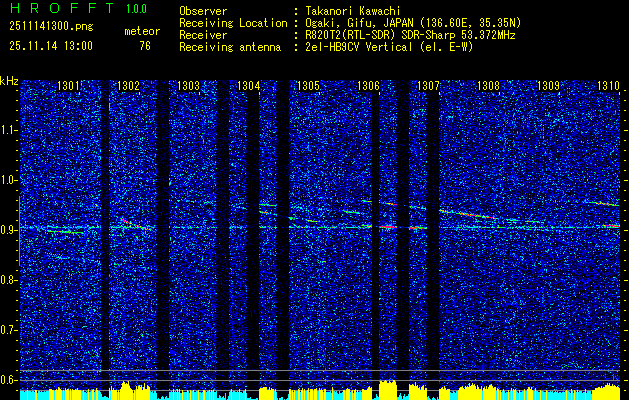Click the long sloped echo trace below 1308
Viewport: 629px width, 400px height.
[x=469, y=215]
